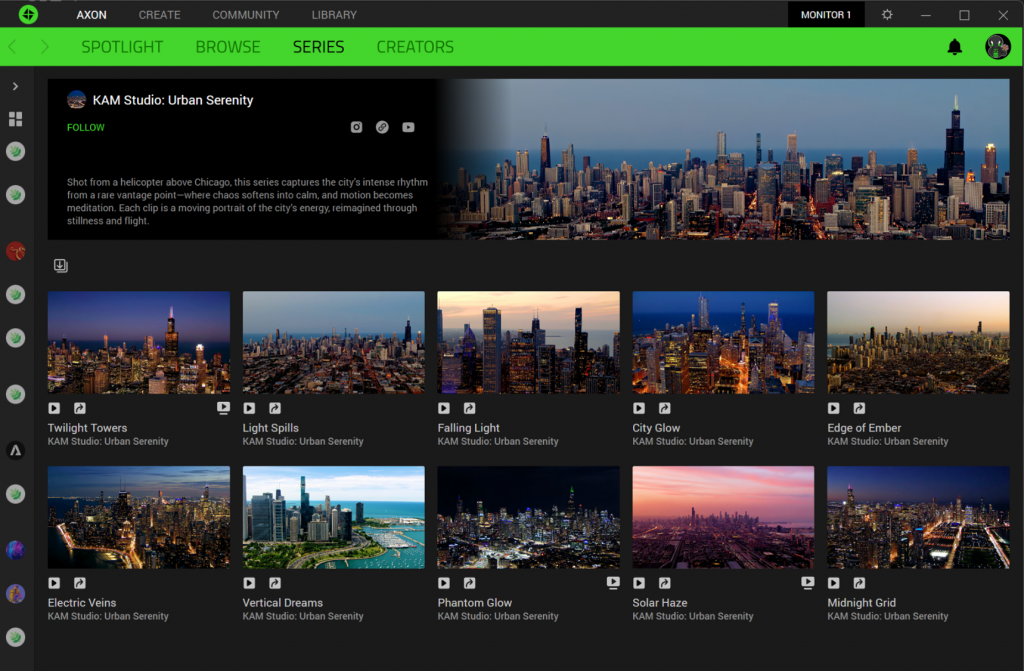Open the Vertical Dreams thumbnail
The height and width of the screenshot is (671, 1024).
click(x=333, y=517)
